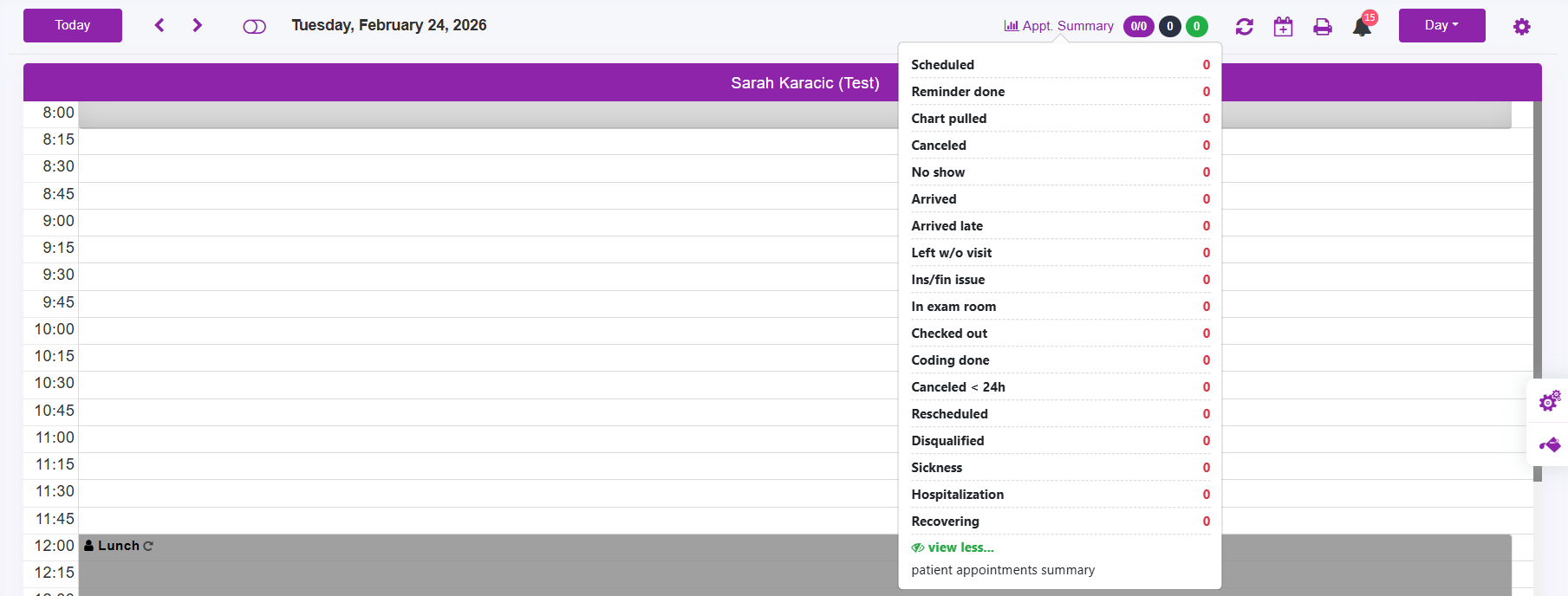The width and height of the screenshot is (1568, 596).
Task: Select the Arrived summary row
Action: coord(1060,199)
